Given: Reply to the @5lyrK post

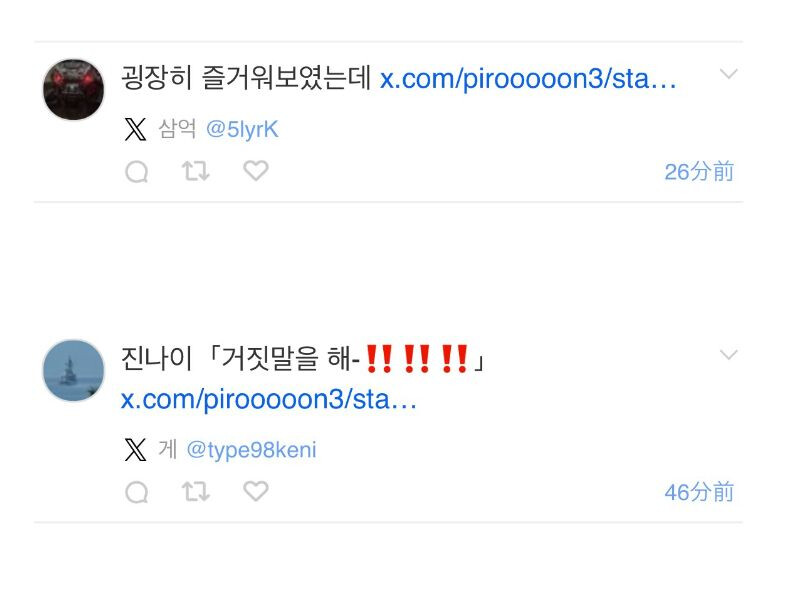Looking at the screenshot, I should point(137,172).
